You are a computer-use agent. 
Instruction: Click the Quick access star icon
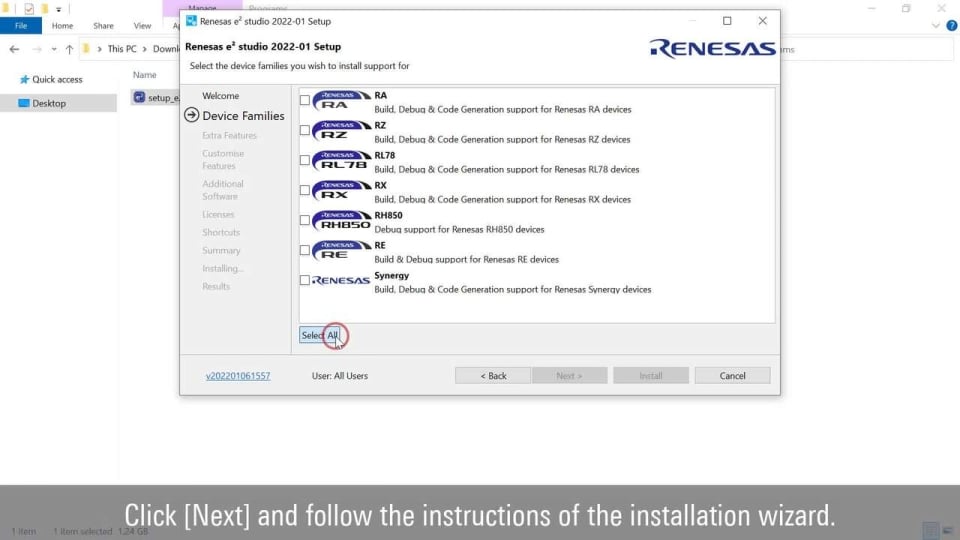coord(24,80)
